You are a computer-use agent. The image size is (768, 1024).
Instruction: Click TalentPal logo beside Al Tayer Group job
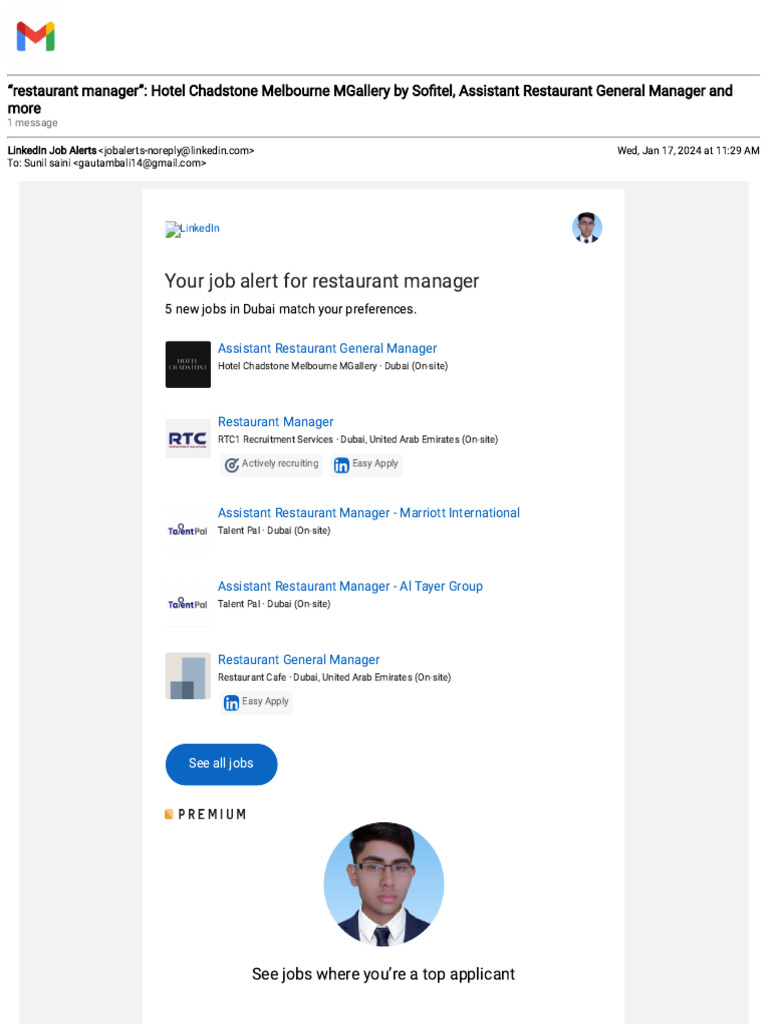click(x=188, y=603)
